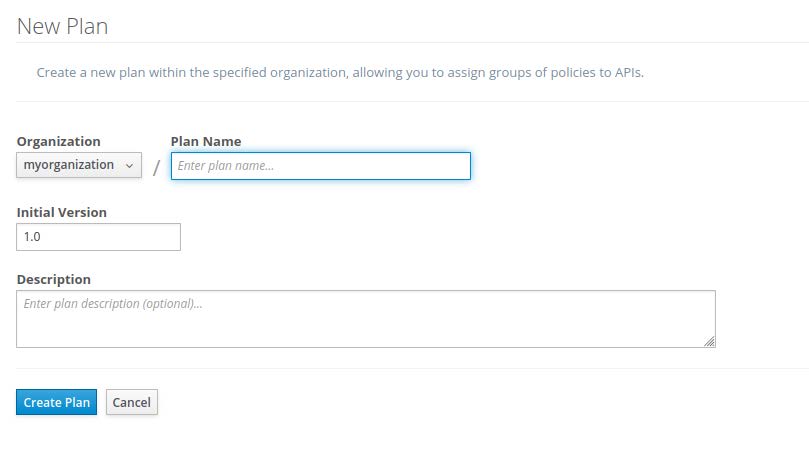Click the Initial Version field showing 1.0
Screen dimensions: 809x465
[x=98, y=237]
